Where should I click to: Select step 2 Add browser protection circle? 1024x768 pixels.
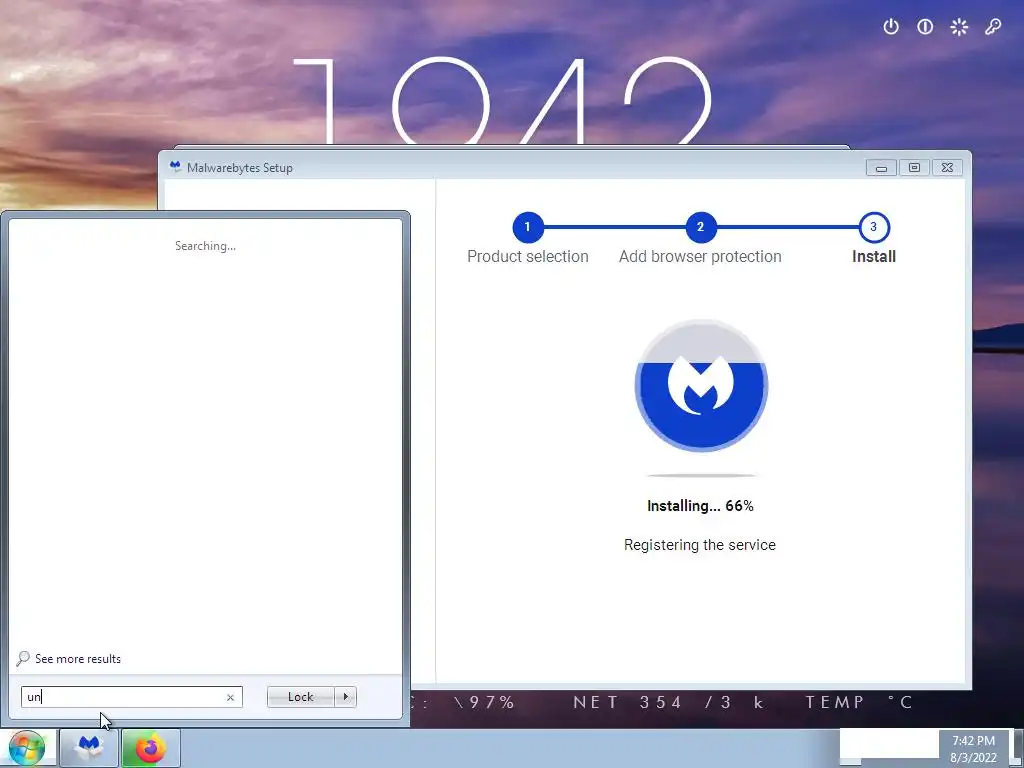coord(701,227)
